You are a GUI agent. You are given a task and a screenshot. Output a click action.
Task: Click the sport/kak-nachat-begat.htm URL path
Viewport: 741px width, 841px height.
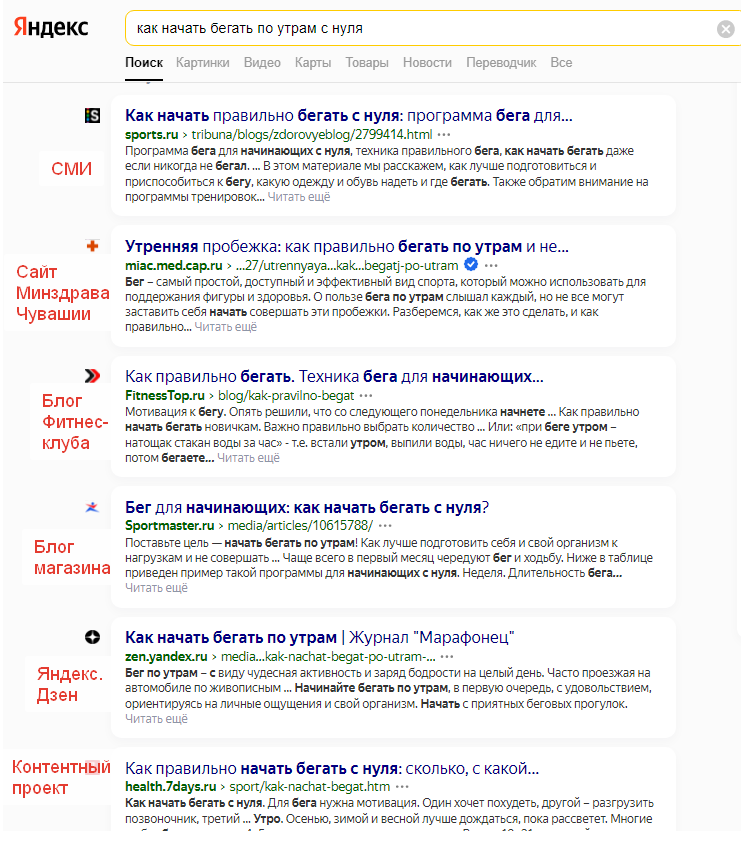point(309,787)
